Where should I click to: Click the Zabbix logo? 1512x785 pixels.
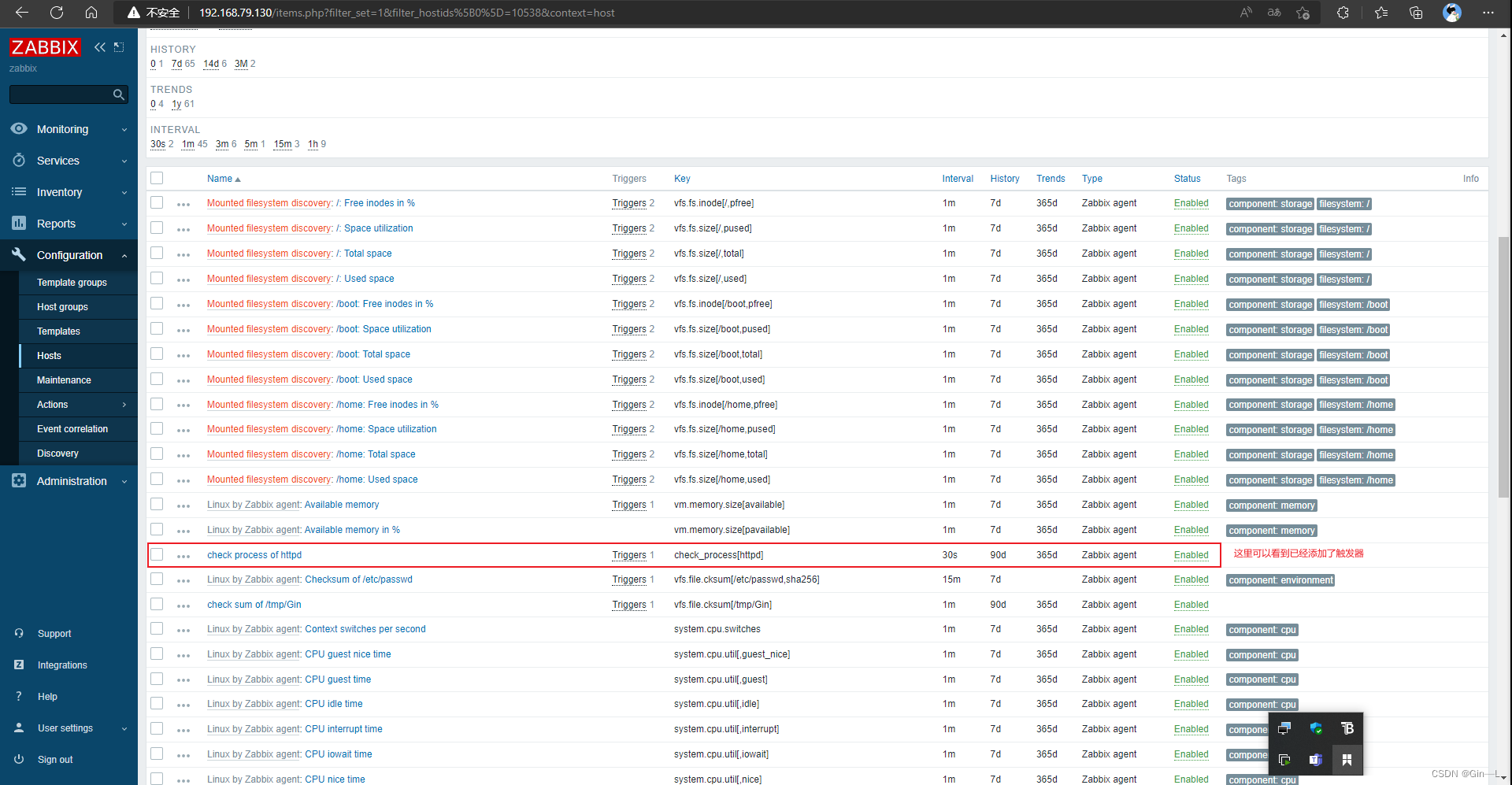[45, 47]
